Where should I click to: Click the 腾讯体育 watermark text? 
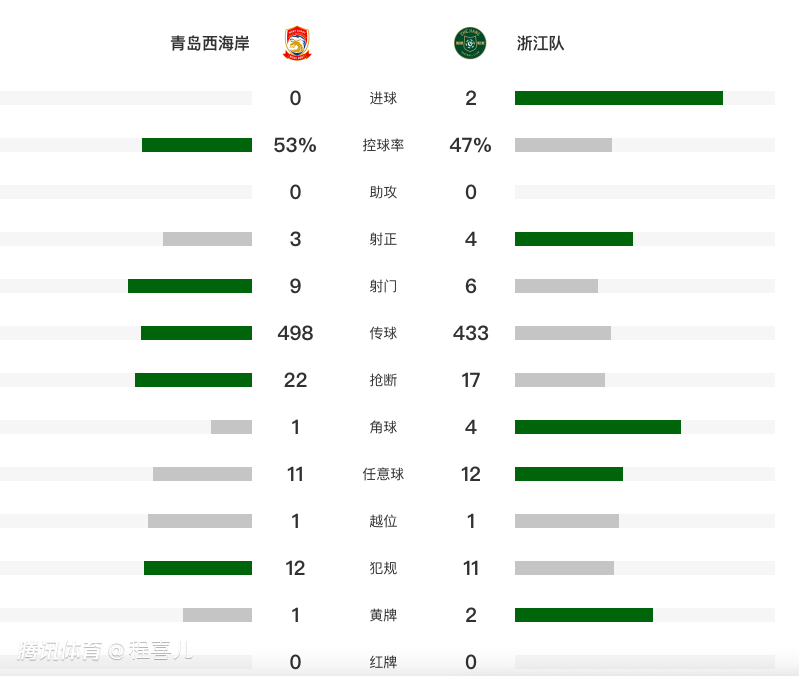coord(60,651)
